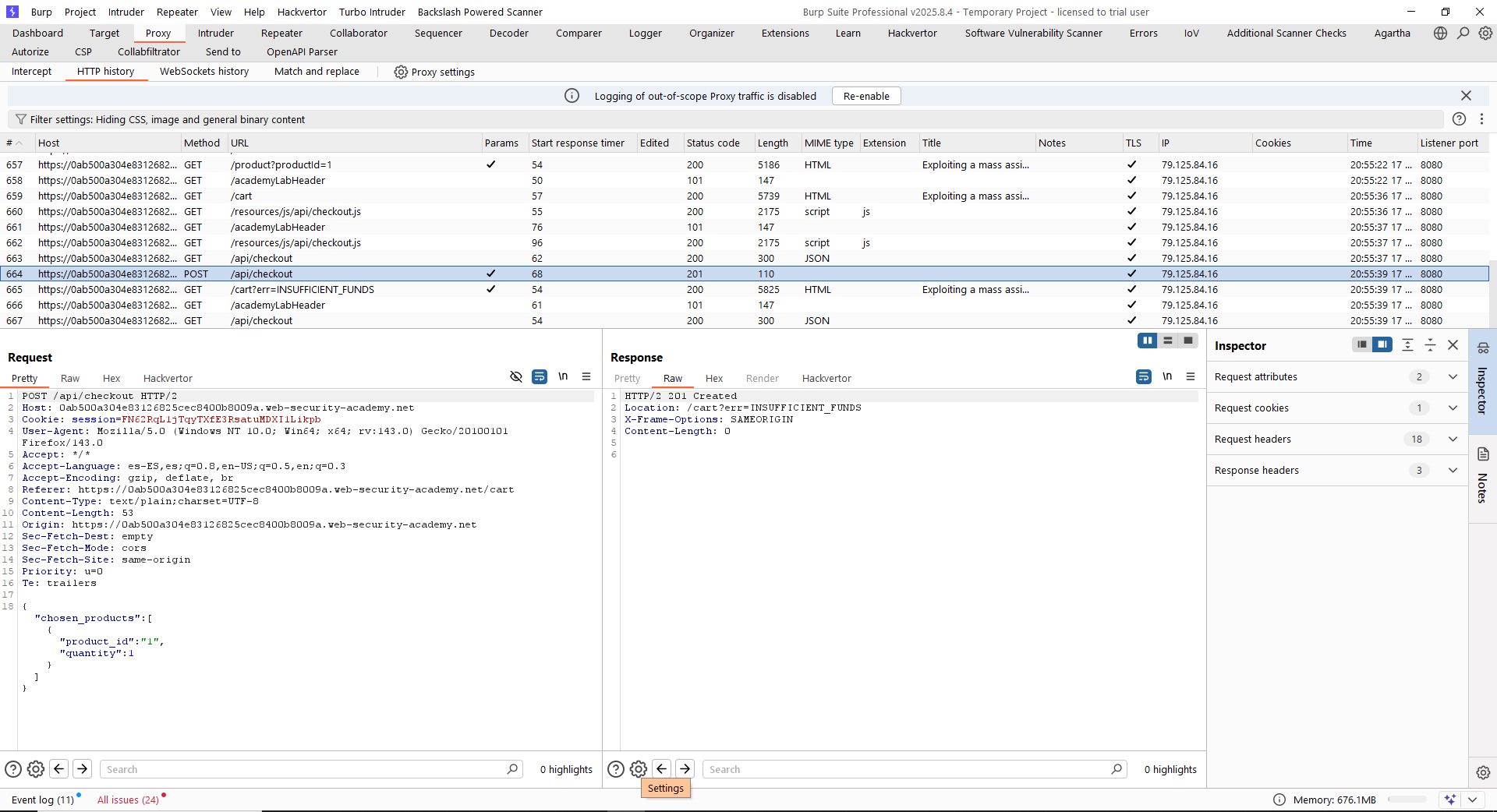Click the Proxy settings gear icon

[x=401, y=72]
